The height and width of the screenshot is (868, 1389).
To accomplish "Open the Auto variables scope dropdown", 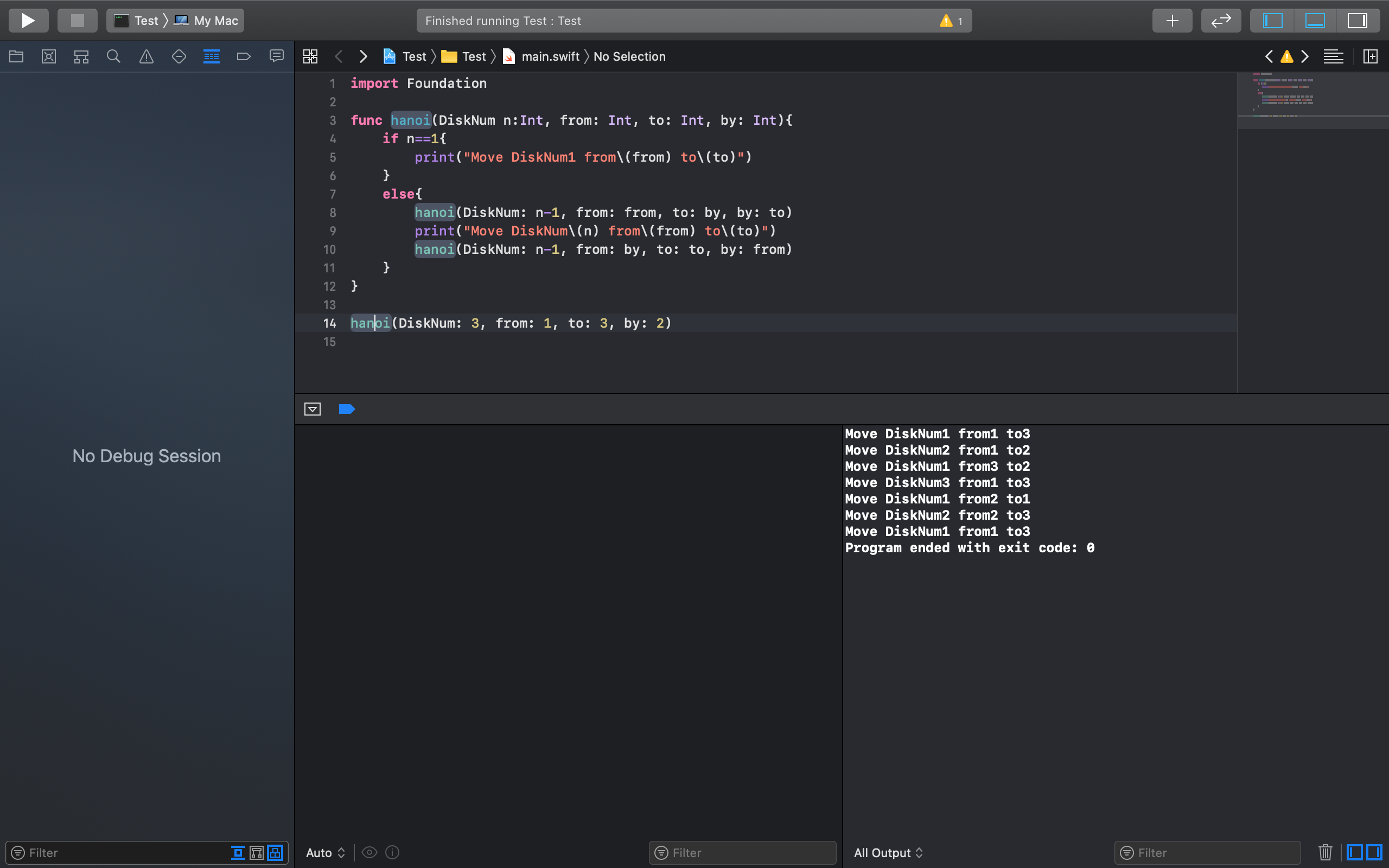I will 325,852.
